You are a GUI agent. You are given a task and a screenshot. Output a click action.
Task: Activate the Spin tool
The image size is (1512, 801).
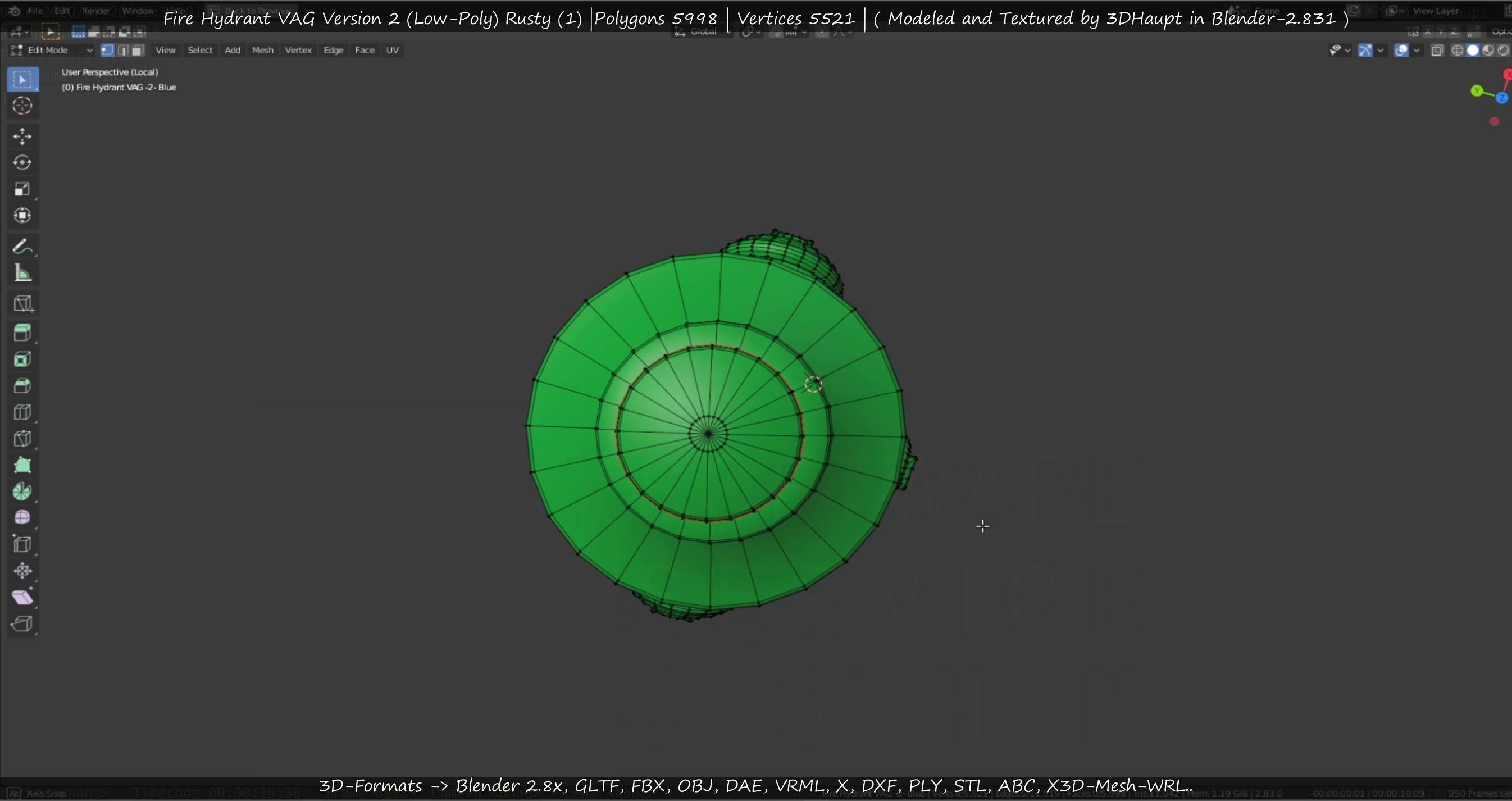click(x=22, y=491)
